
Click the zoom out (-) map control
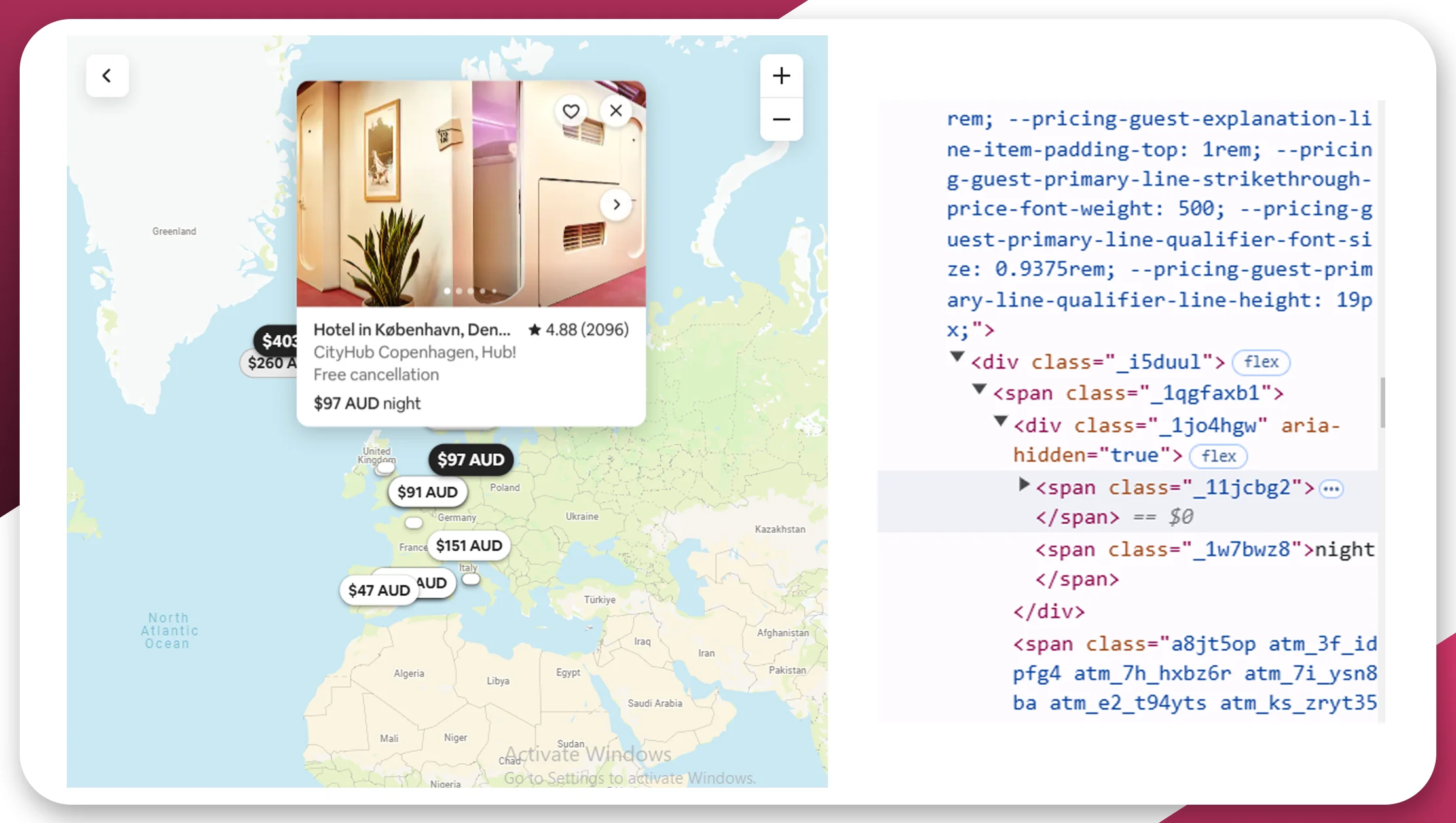[781, 119]
